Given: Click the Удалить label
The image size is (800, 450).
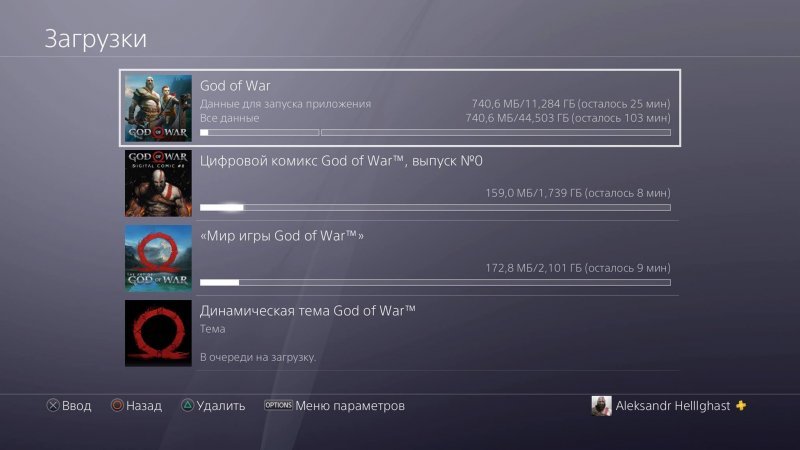Looking at the screenshot, I should [x=221, y=406].
